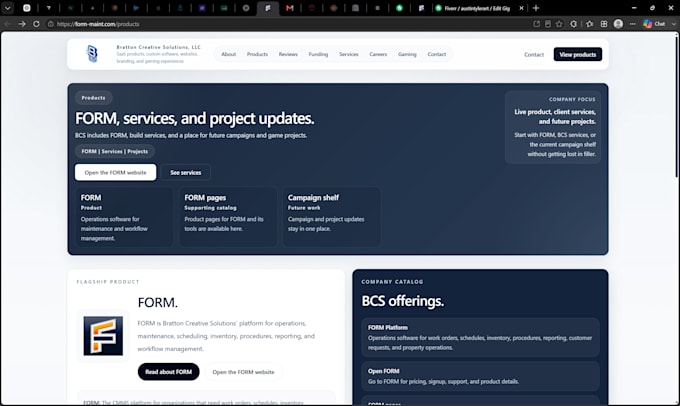Click the COMPANY CATALOG label
This screenshot has height=406, width=680.
coord(392,282)
